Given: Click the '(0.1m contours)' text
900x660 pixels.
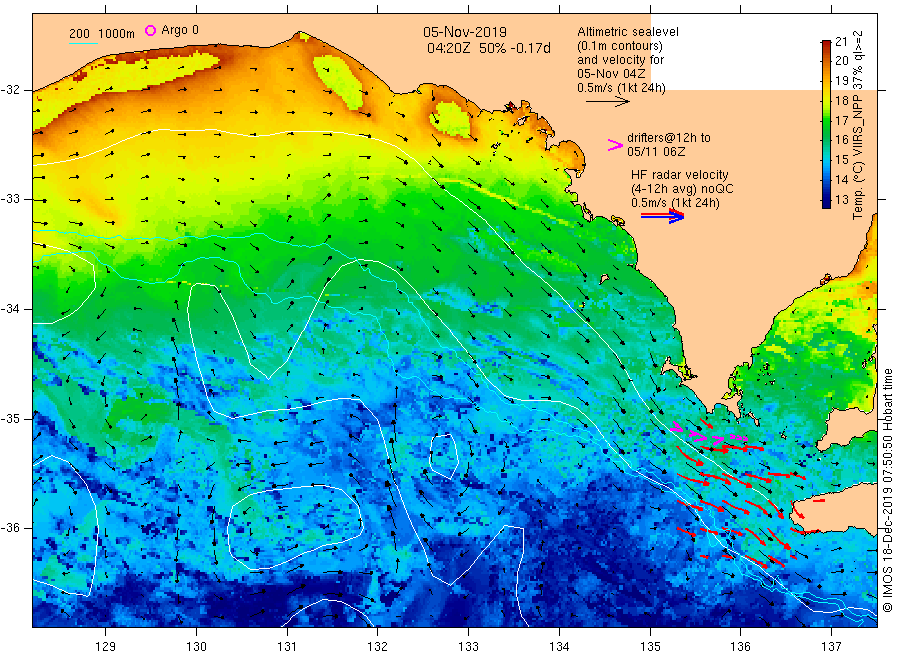Looking at the screenshot, I should 619,46.
